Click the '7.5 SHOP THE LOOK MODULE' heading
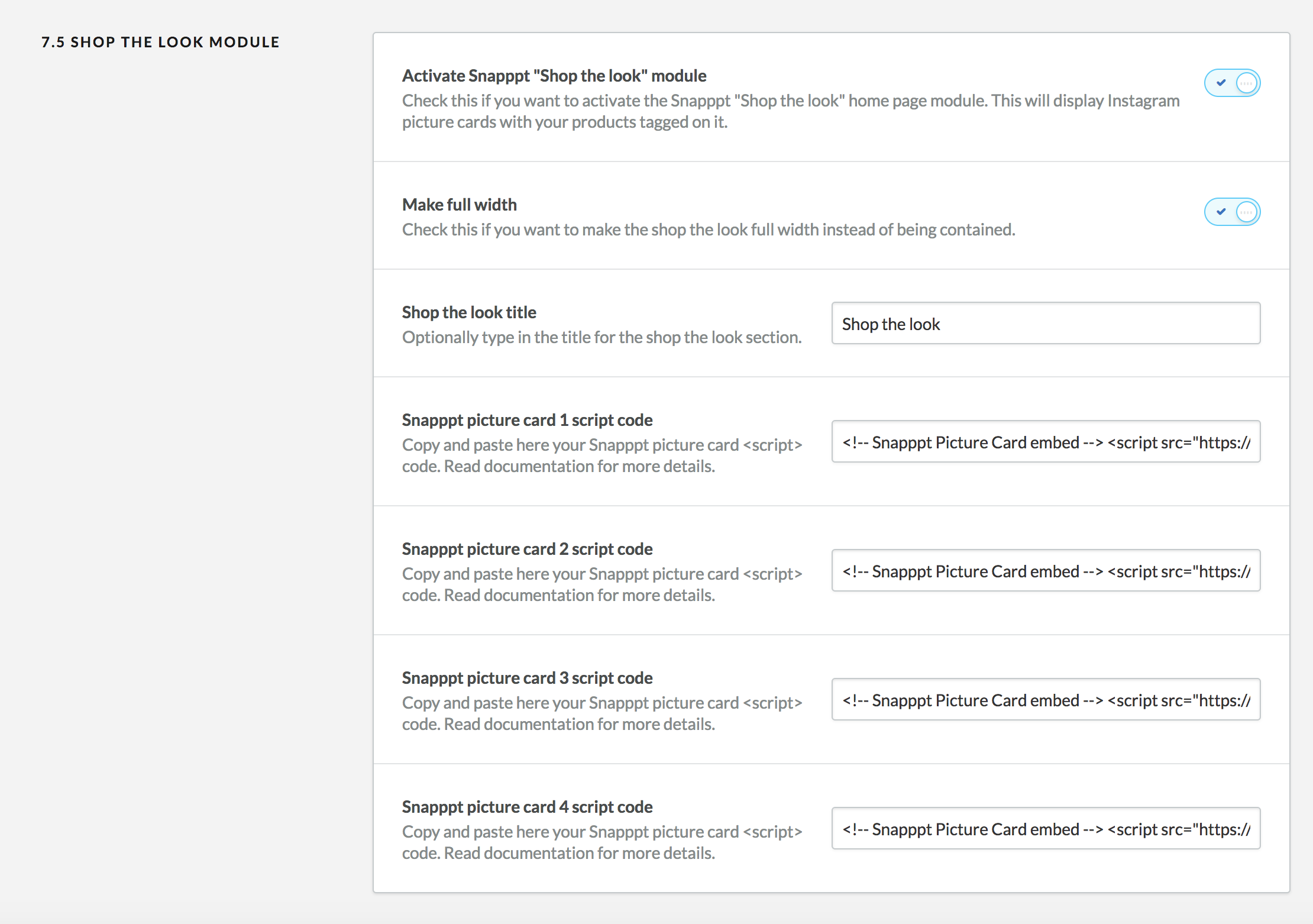 tap(160, 42)
